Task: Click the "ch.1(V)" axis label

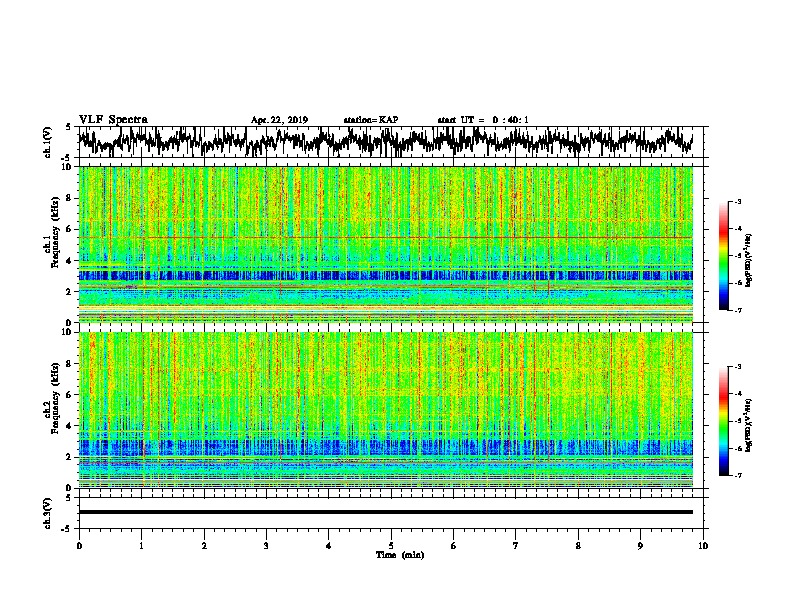Action: tap(47, 142)
